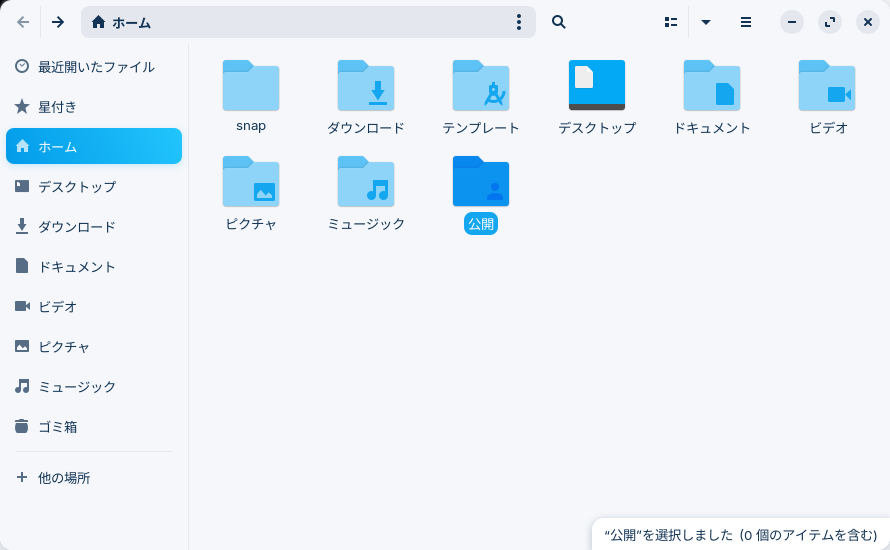Click the 公開 folder name label
This screenshot has height=550, width=890.
click(481, 224)
